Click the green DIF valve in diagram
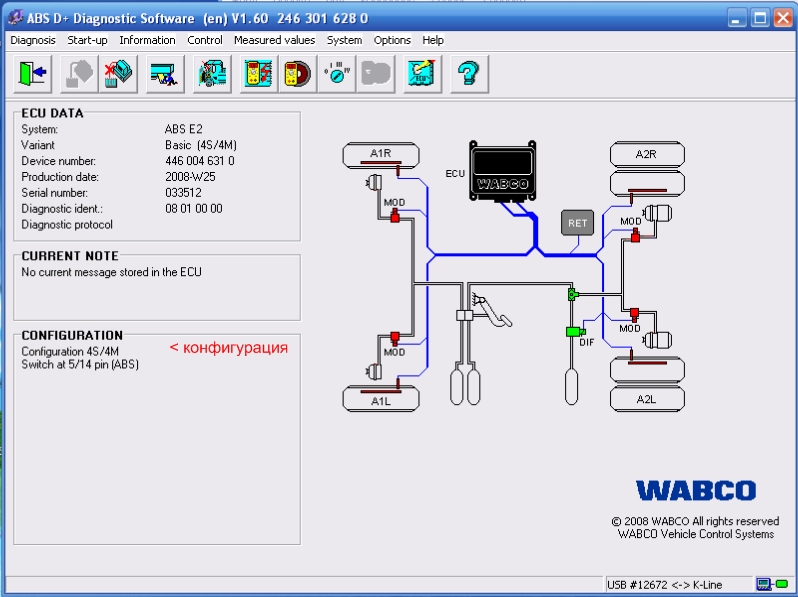The image size is (798, 597). point(575,332)
